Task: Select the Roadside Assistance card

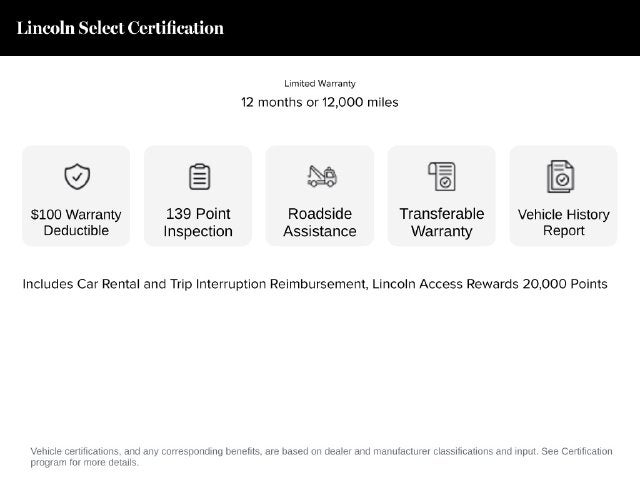Action: pos(320,196)
